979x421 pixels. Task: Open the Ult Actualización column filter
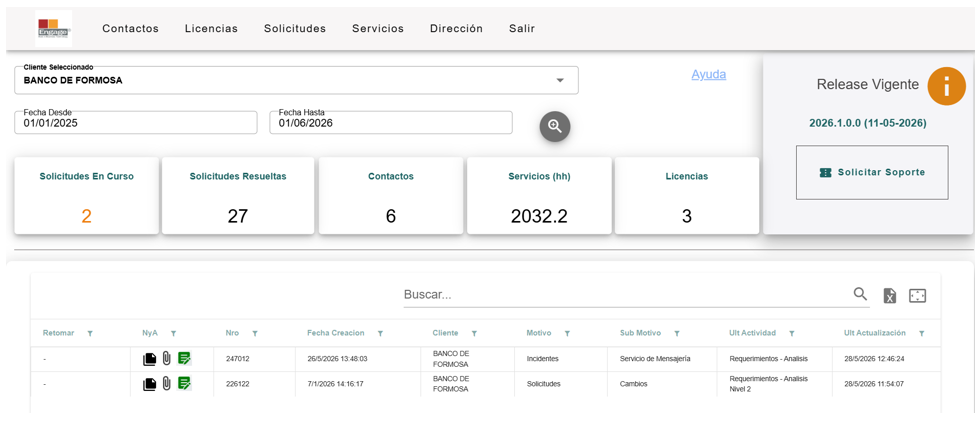pos(922,334)
